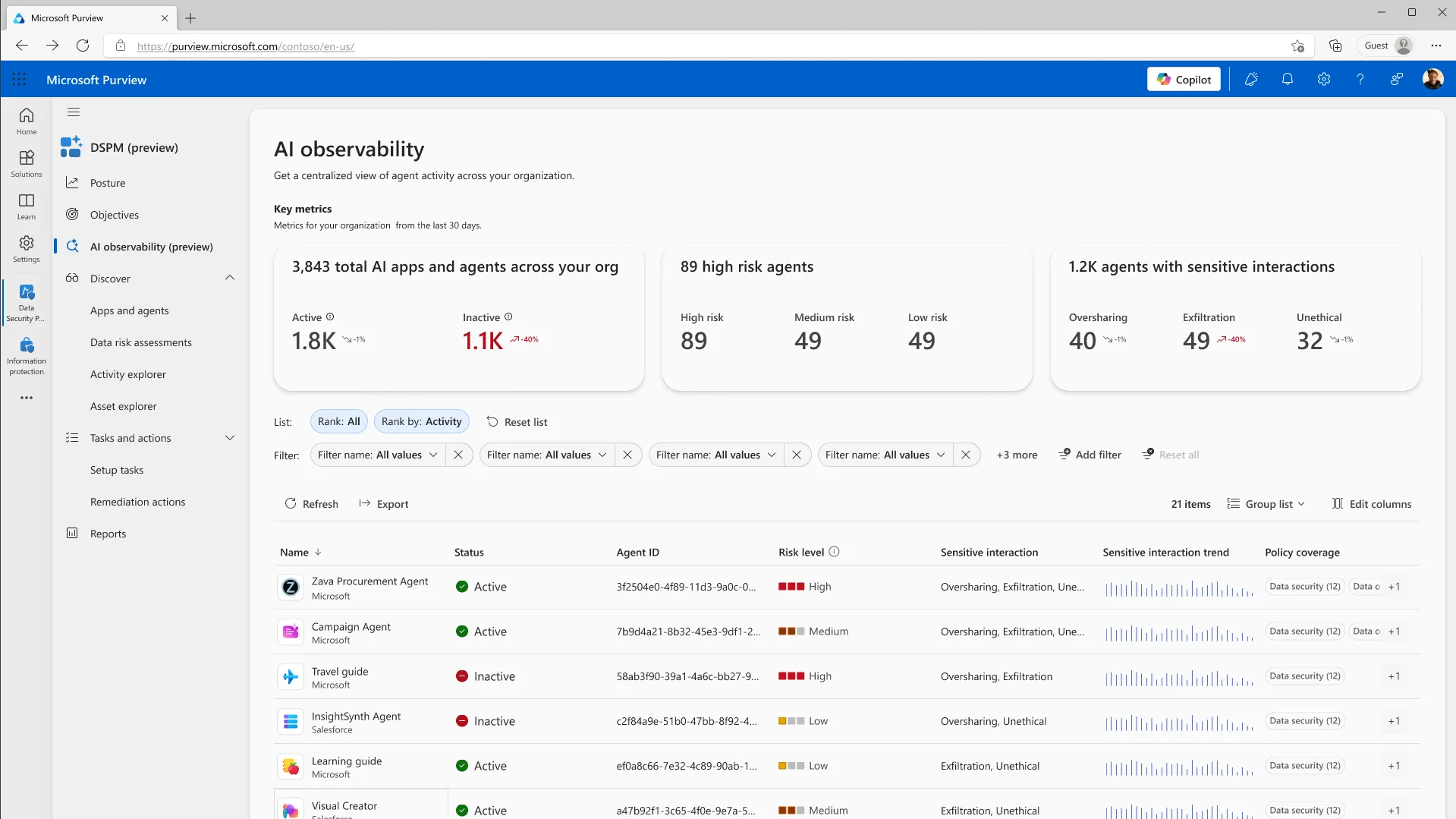
Task: Click the notifications bell icon
Action: point(1288,79)
